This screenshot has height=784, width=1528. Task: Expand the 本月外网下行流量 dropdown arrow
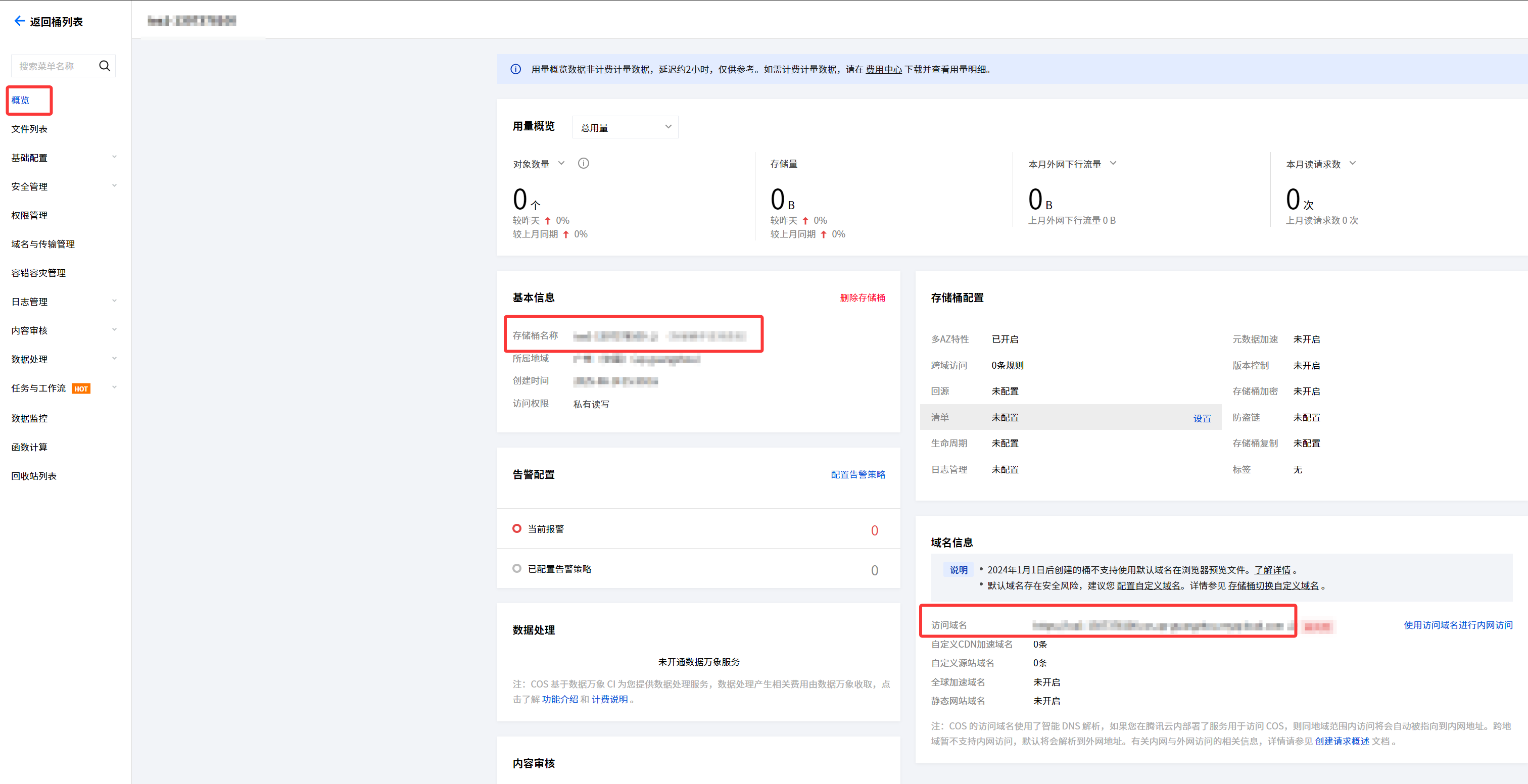coord(1113,164)
